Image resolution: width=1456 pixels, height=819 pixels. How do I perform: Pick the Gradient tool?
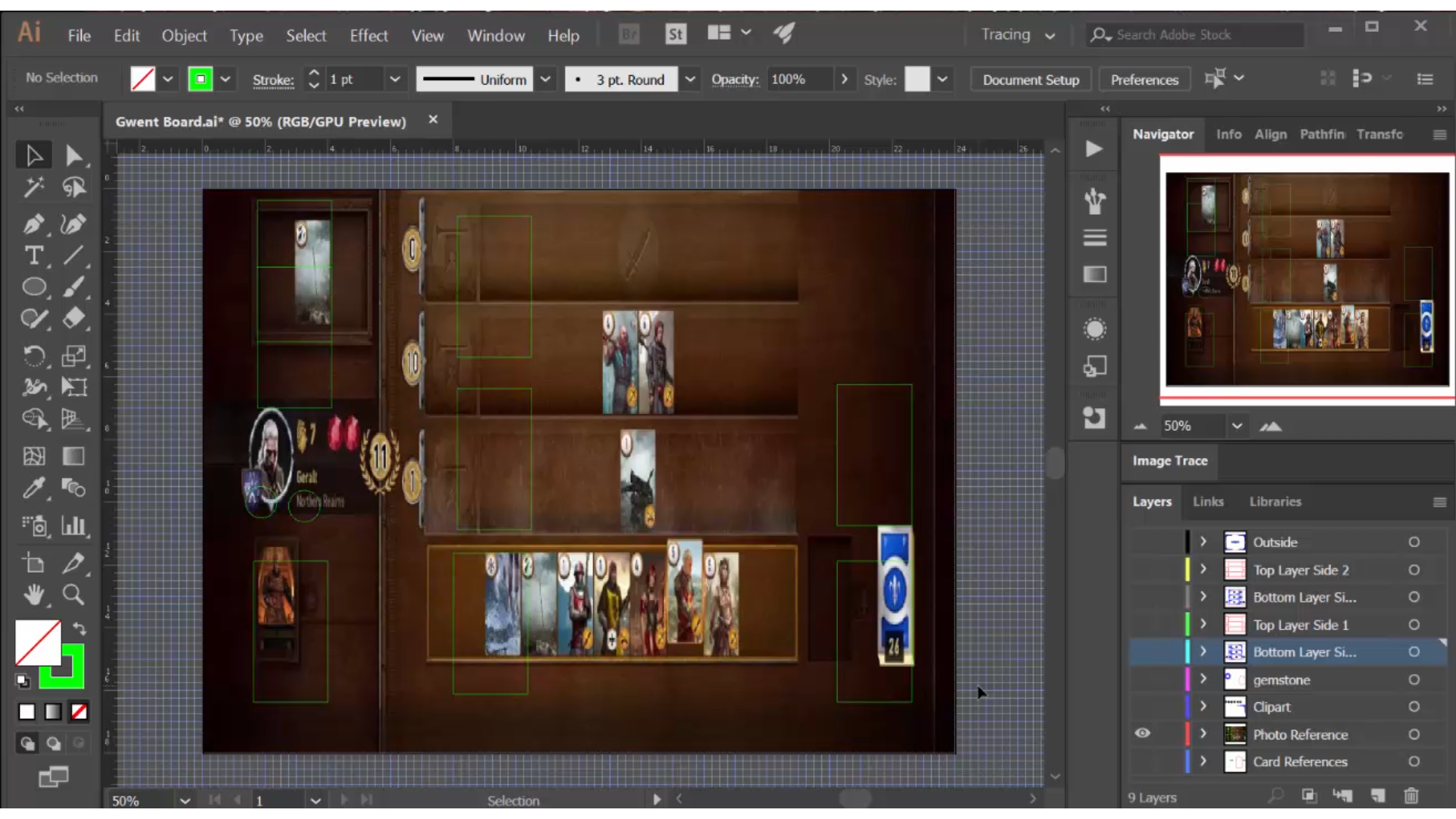tap(74, 456)
